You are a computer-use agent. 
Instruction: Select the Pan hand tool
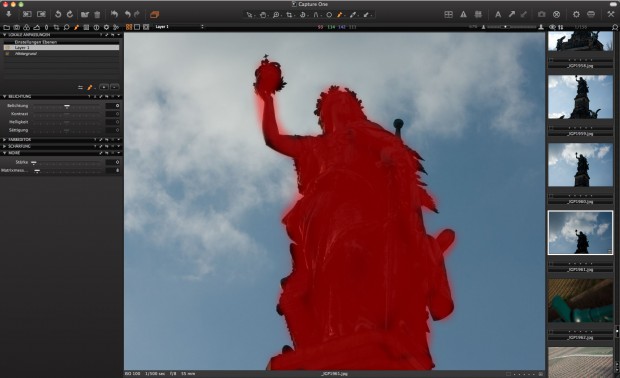click(263, 15)
